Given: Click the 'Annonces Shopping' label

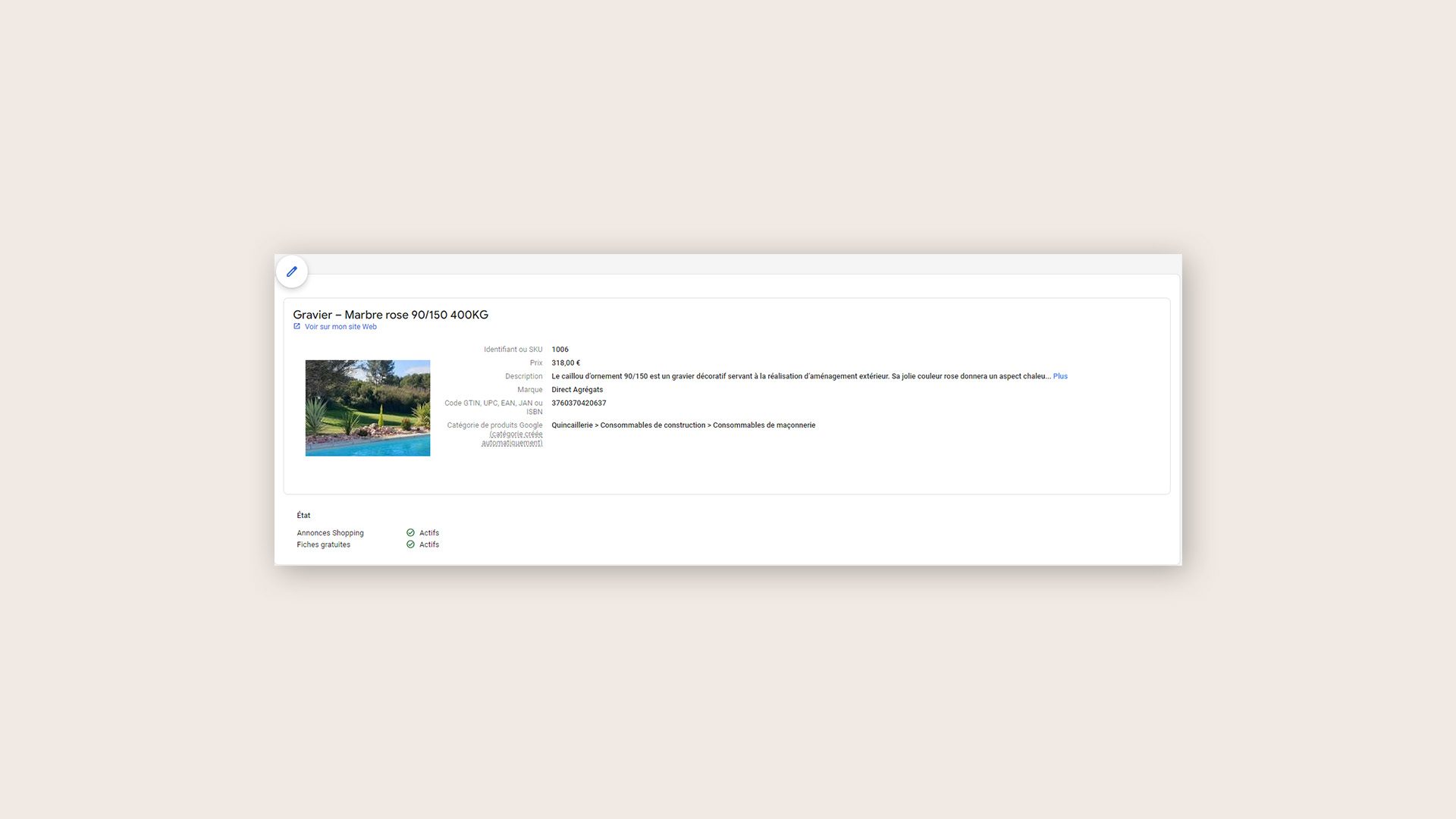Looking at the screenshot, I should click(330, 533).
